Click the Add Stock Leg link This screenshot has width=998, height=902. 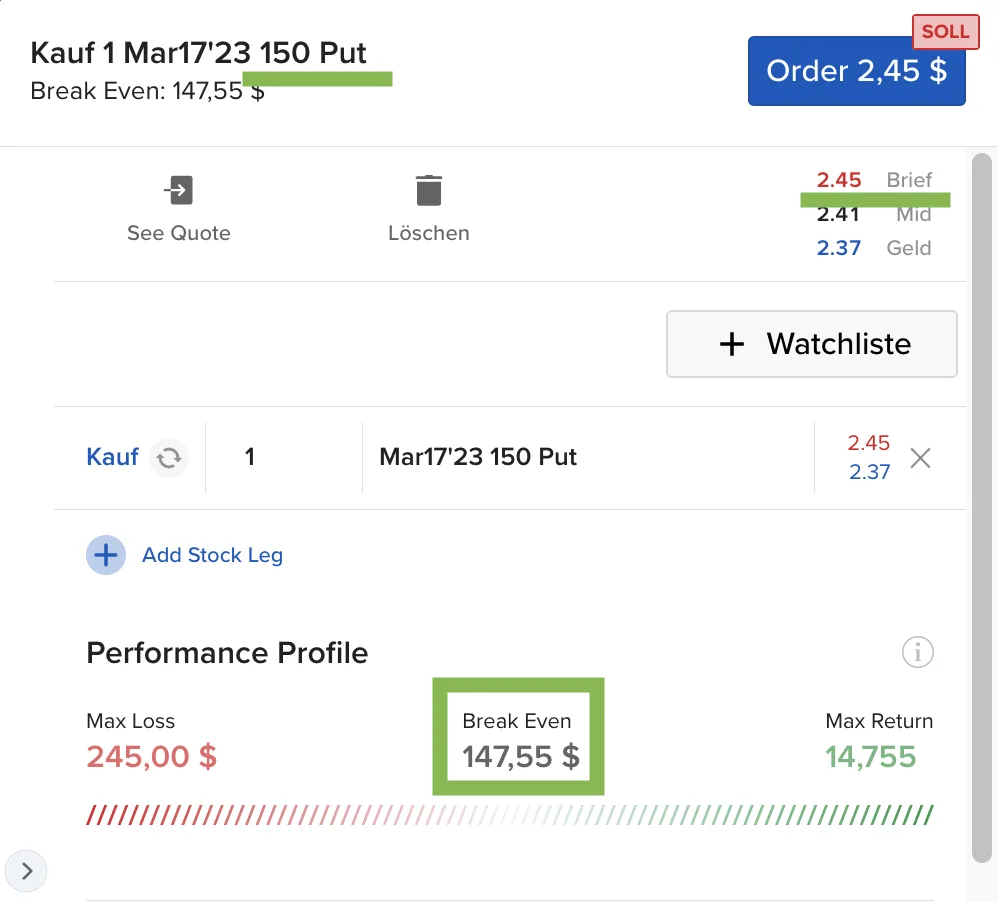click(x=212, y=555)
